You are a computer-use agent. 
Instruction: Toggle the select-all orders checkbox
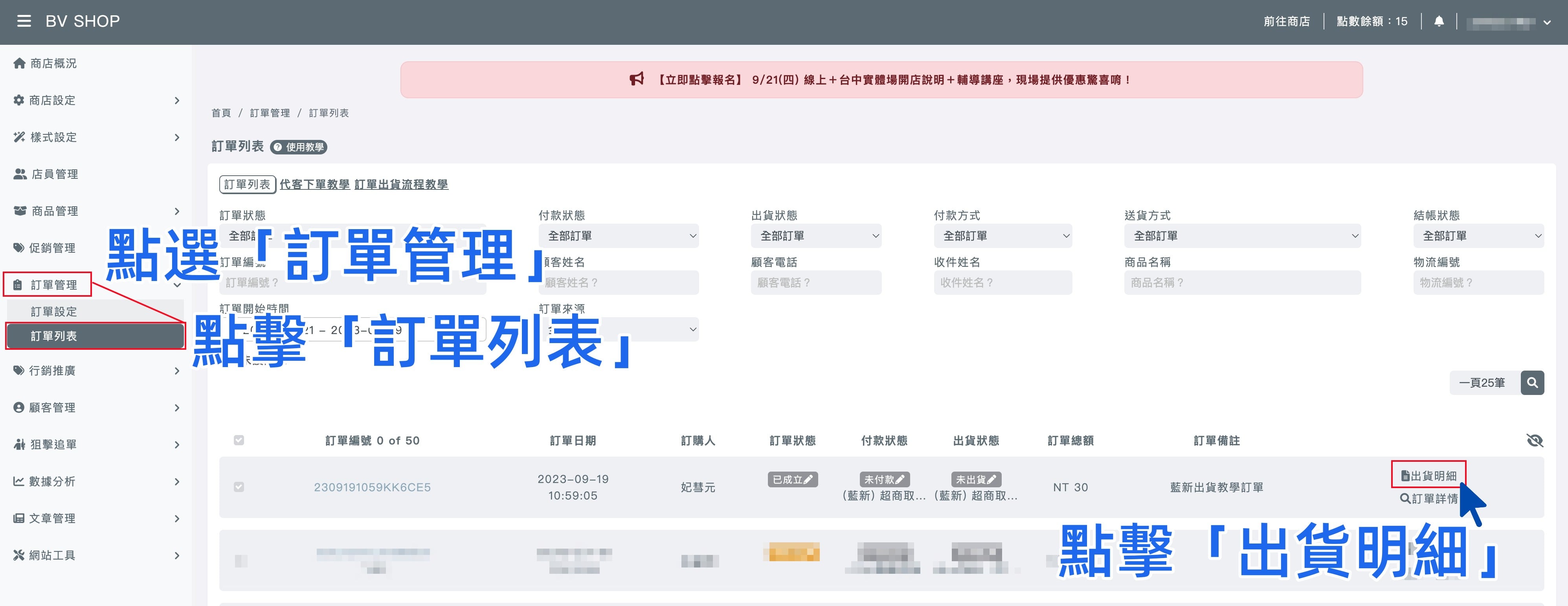coord(239,440)
